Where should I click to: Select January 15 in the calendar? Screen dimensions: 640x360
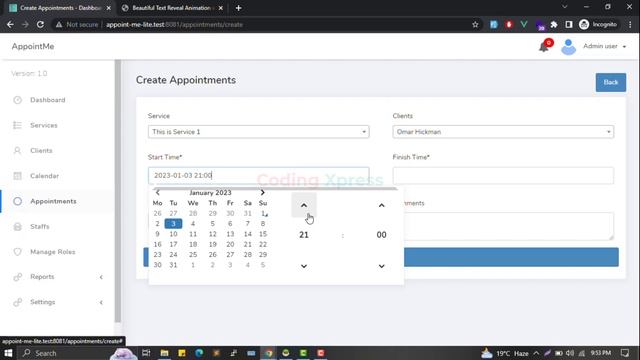[x=263, y=234]
